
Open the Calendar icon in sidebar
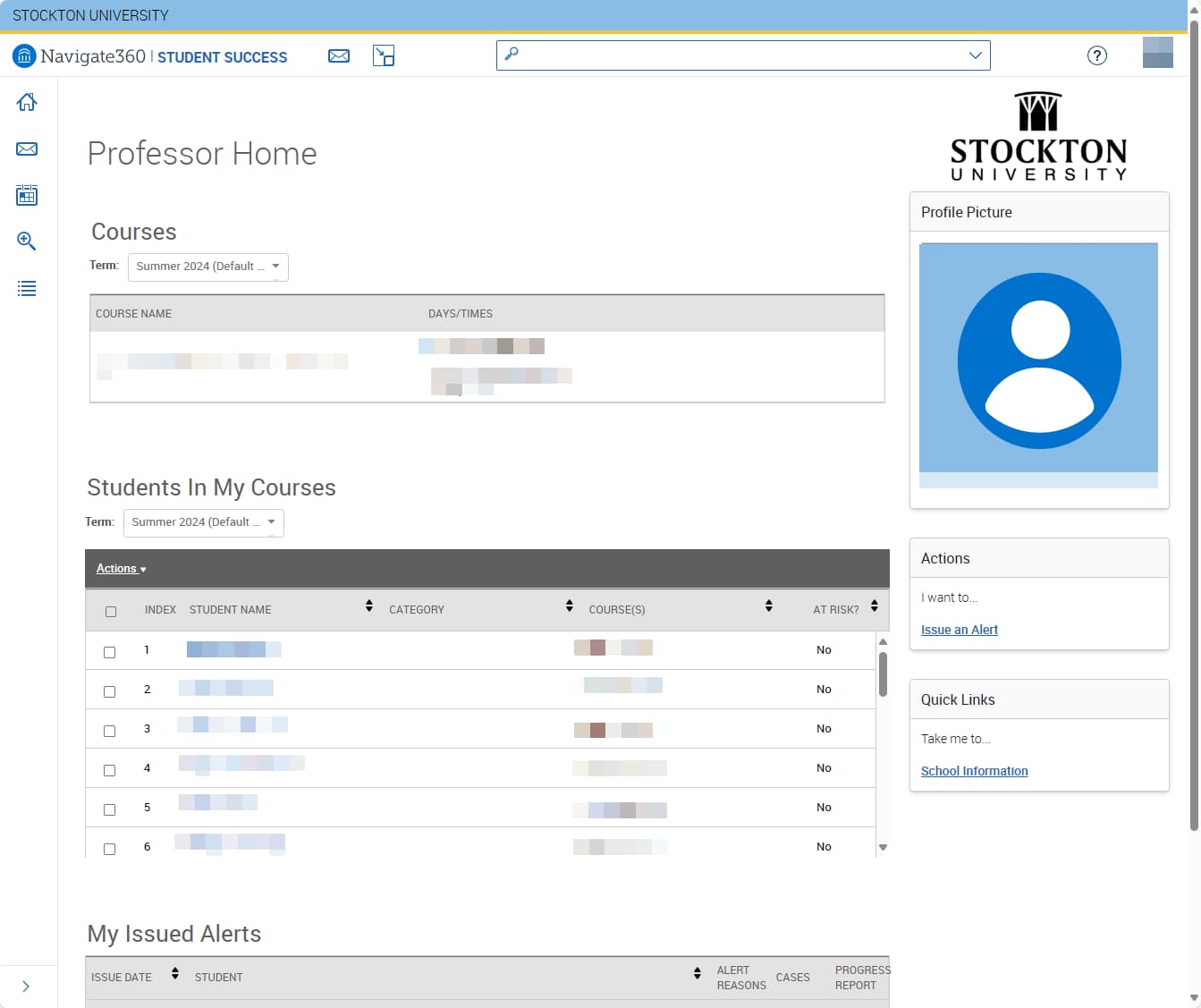click(x=27, y=195)
